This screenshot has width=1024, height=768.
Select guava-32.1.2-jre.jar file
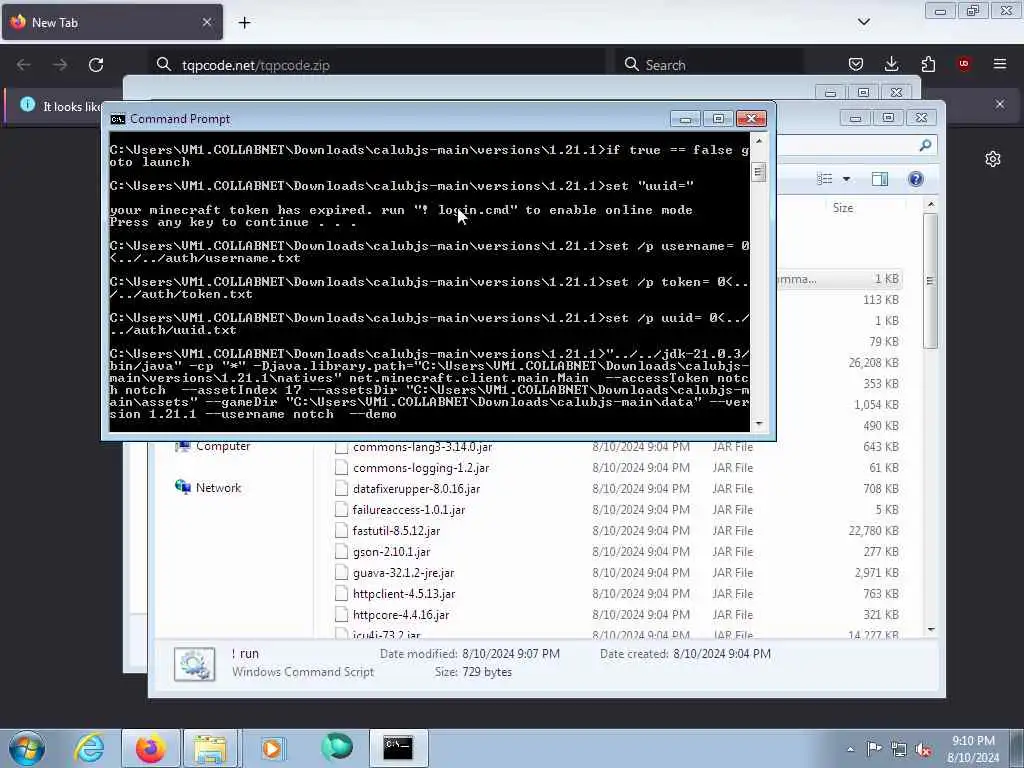[x=404, y=573]
